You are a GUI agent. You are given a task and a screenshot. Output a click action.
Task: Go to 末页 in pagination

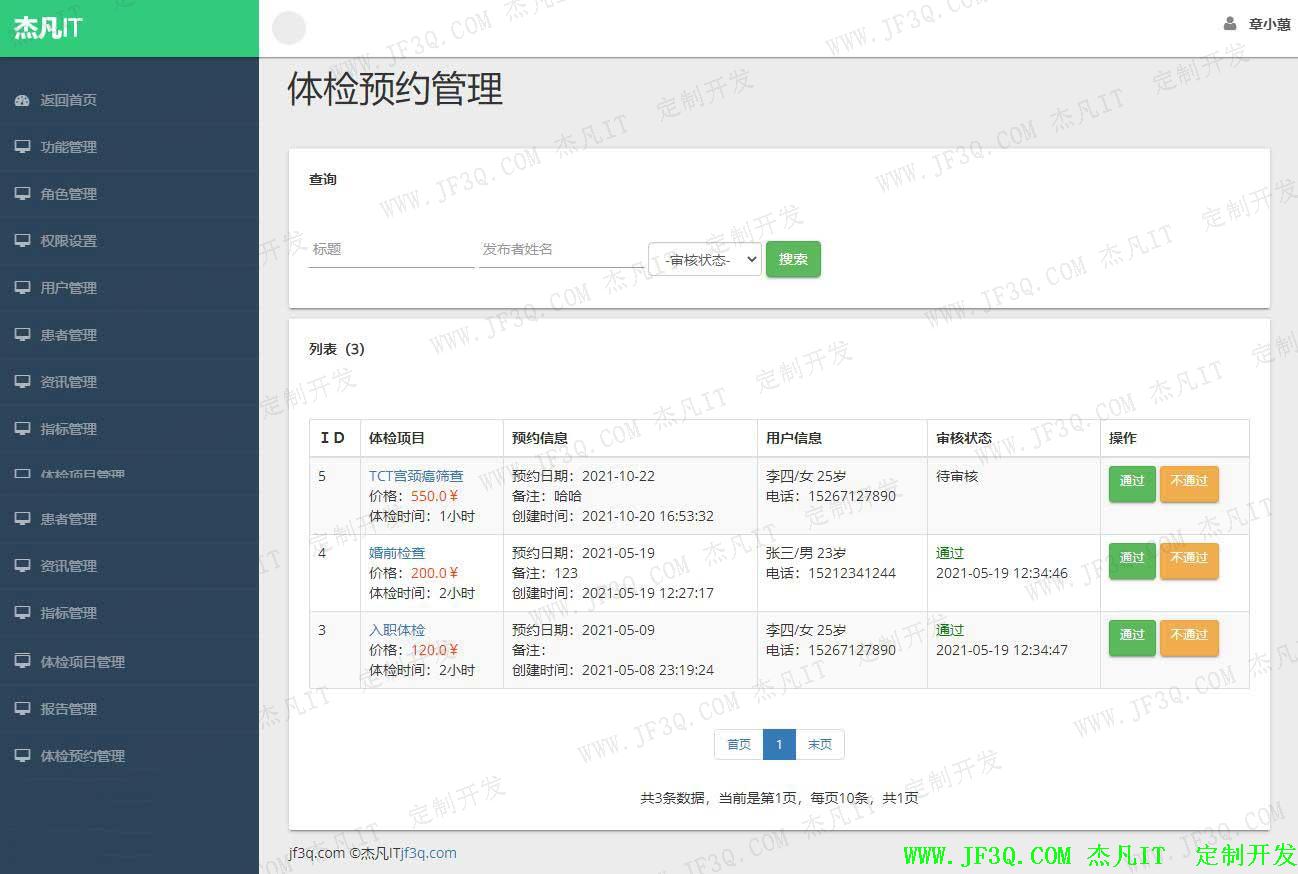(x=820, y=745)
